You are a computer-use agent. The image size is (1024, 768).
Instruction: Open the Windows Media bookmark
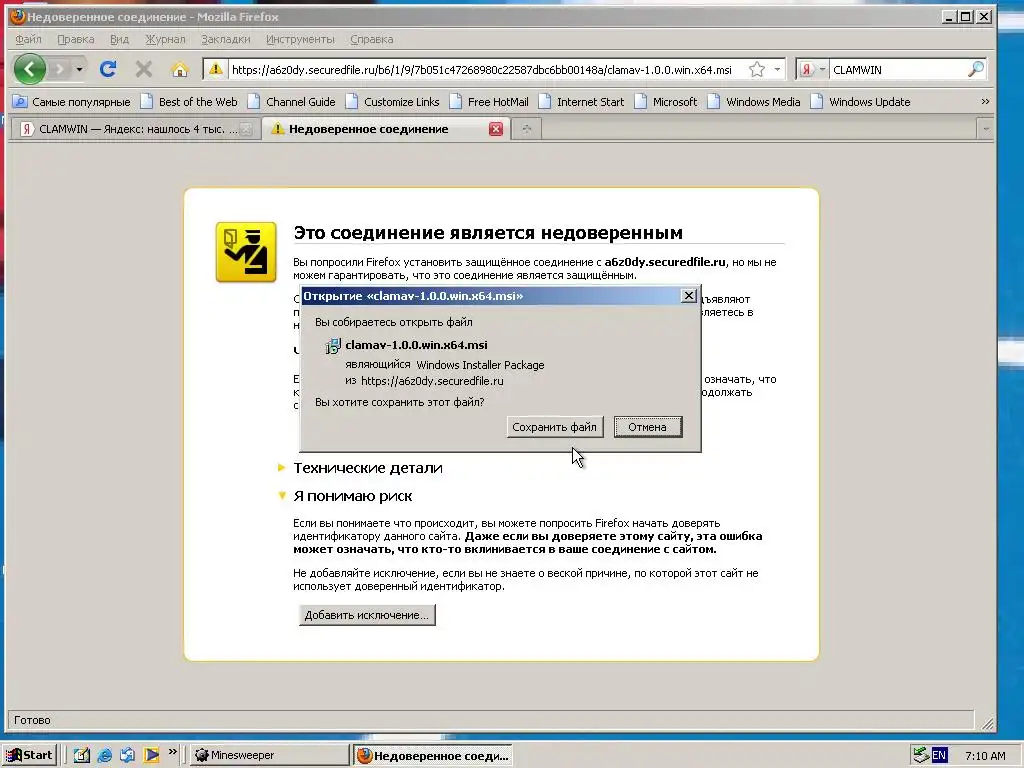[754, 102]
